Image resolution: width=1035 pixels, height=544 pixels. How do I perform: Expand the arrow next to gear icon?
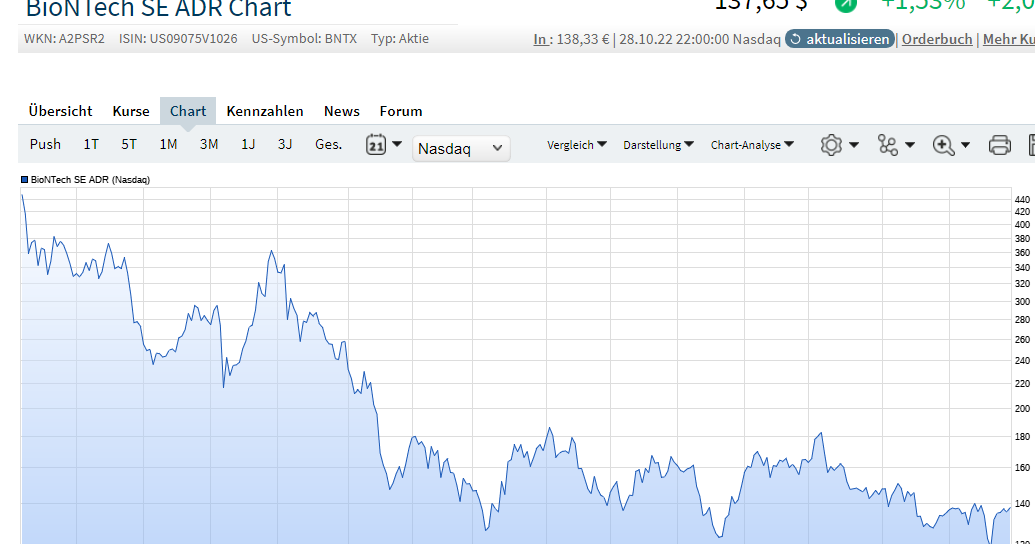(x=853, y=145)
